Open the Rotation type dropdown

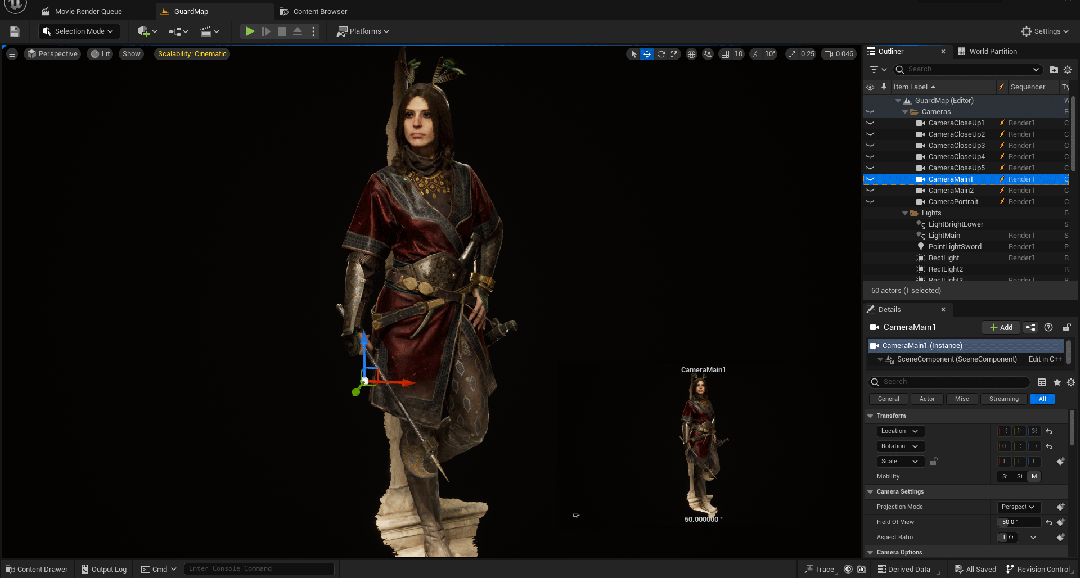[900, 446]
